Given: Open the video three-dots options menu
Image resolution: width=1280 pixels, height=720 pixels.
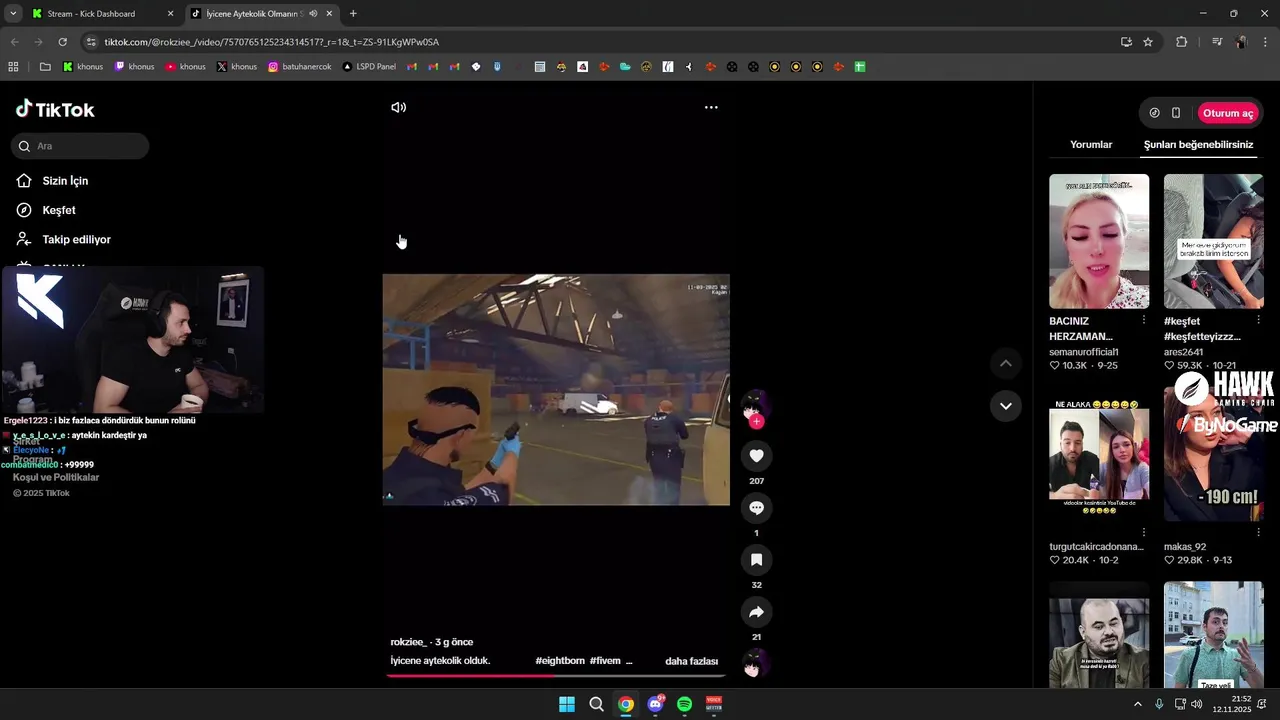Looking at the screenshot, I should tap(711, 107).
